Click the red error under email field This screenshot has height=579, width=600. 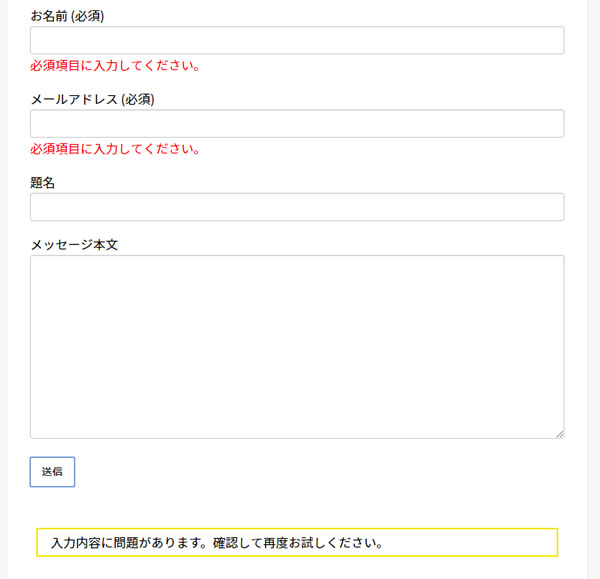[x=115, y=149]
